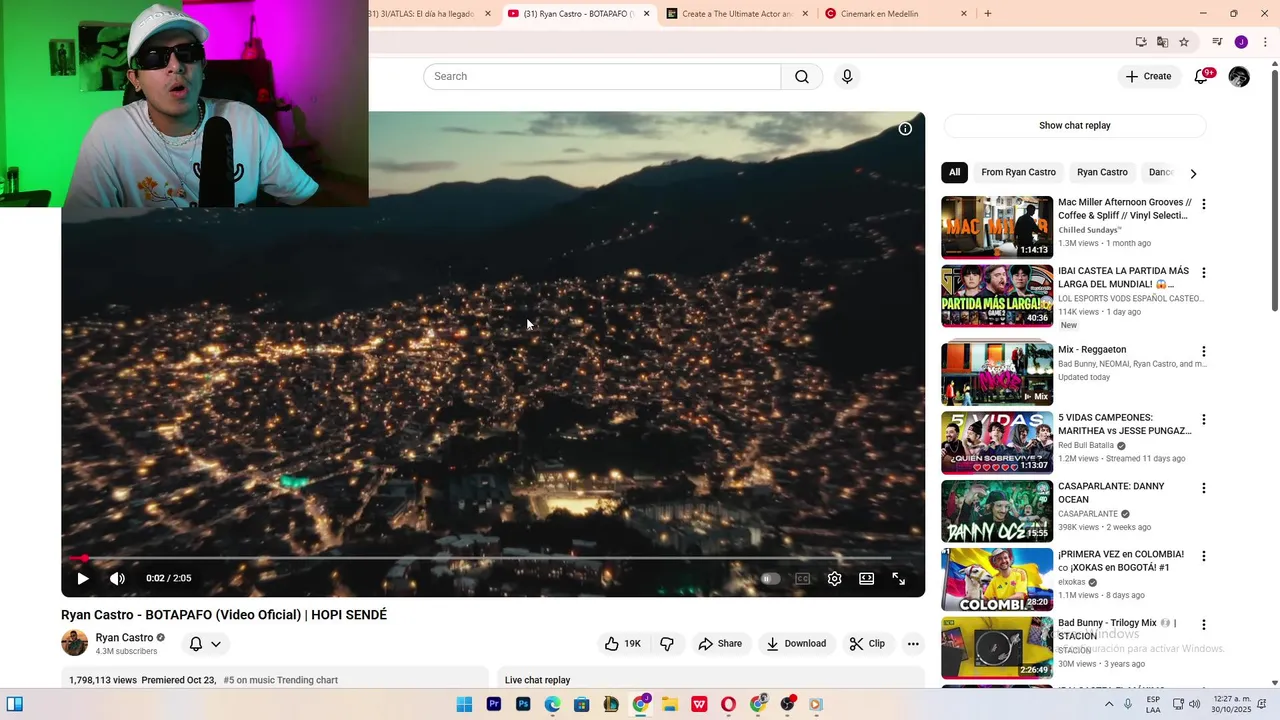Open options for Bad Bunny Trilogy Mix
1280x720 pixels.
click(x=1204, y=624)
